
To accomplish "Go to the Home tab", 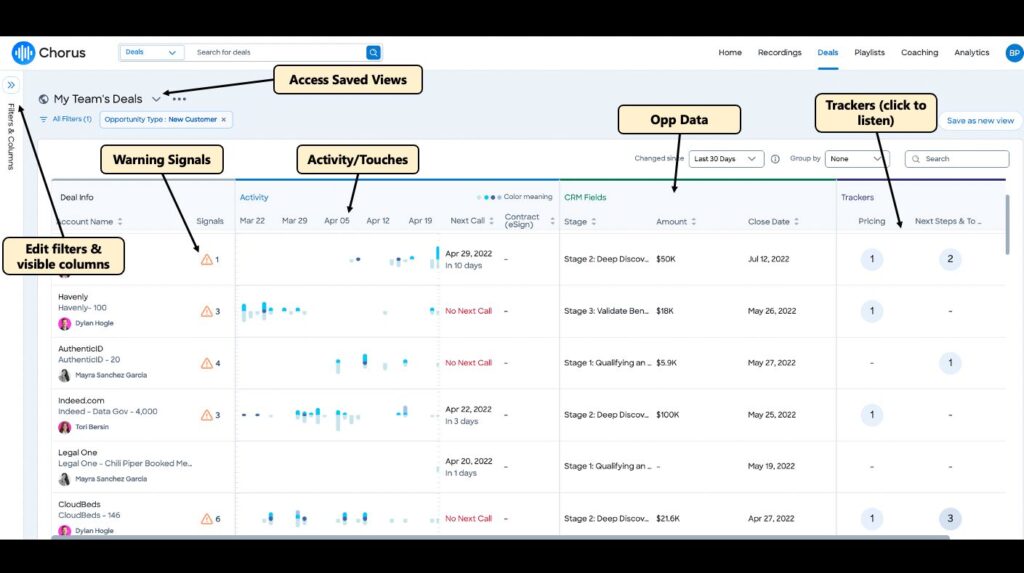I will [730, 52].
